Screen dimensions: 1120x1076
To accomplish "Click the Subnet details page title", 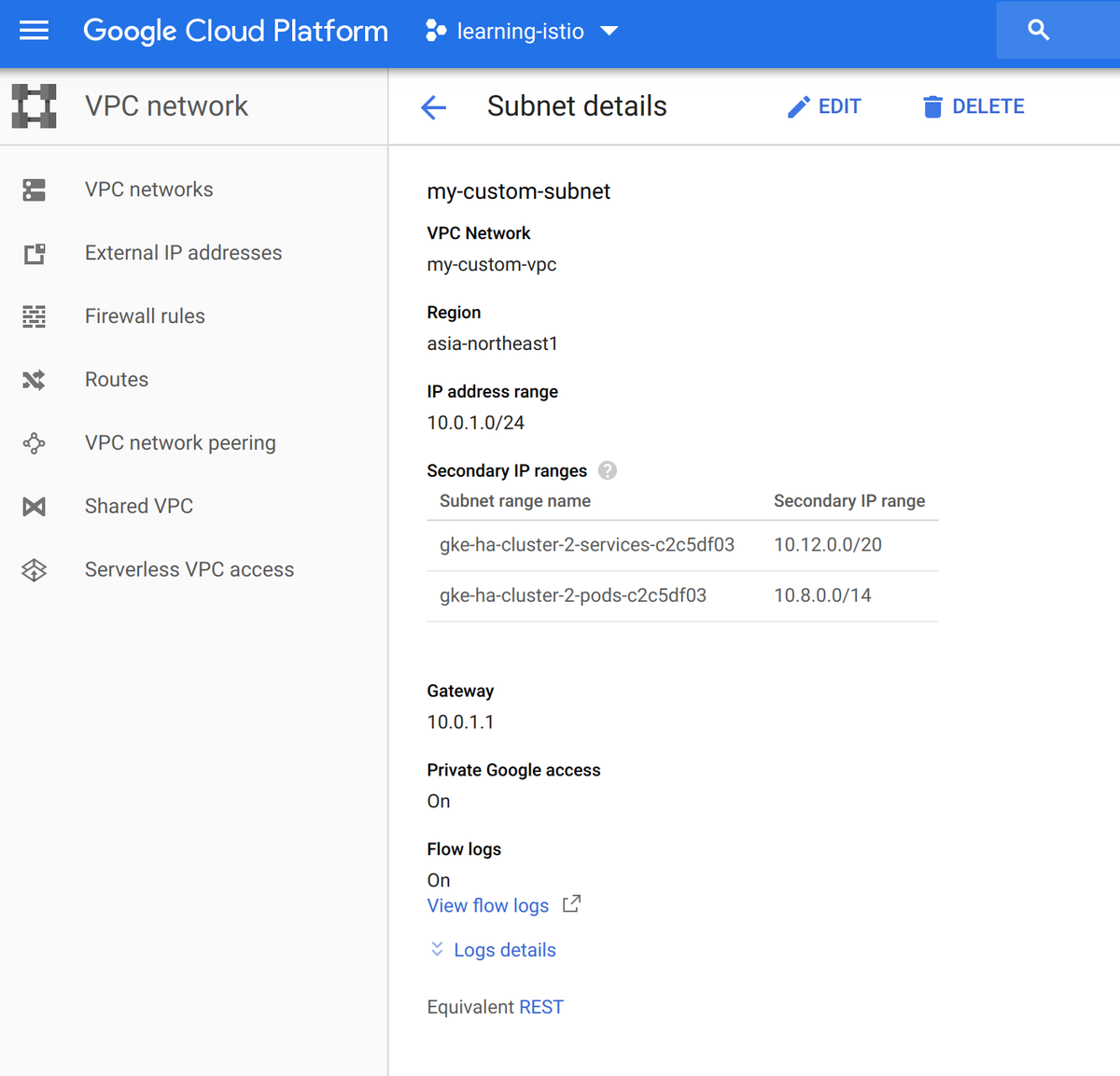I will click(577, 106).
